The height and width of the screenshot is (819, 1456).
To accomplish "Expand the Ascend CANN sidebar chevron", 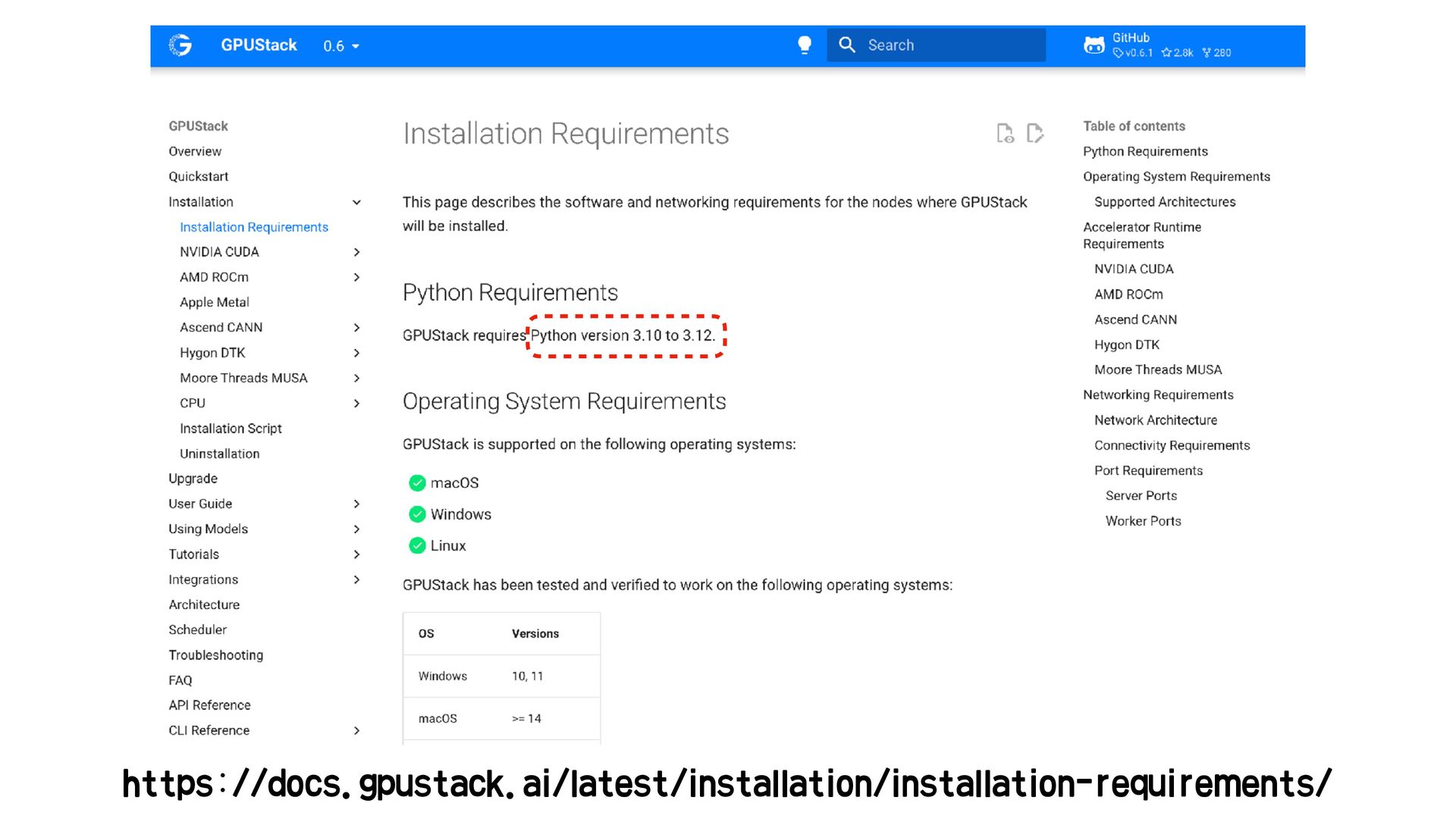I will pyautogui.click(x=356, y=328).
